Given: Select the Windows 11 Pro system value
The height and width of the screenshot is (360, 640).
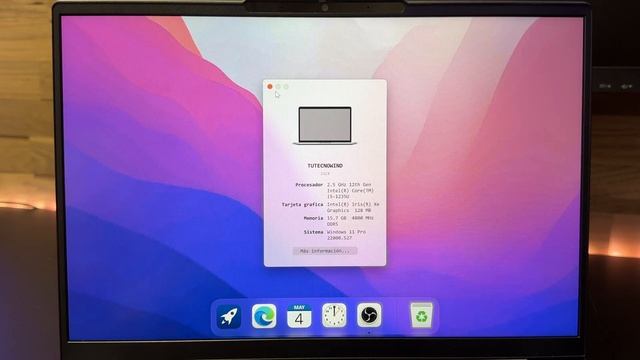Looking at the screenshot, I should pos(346,235).
